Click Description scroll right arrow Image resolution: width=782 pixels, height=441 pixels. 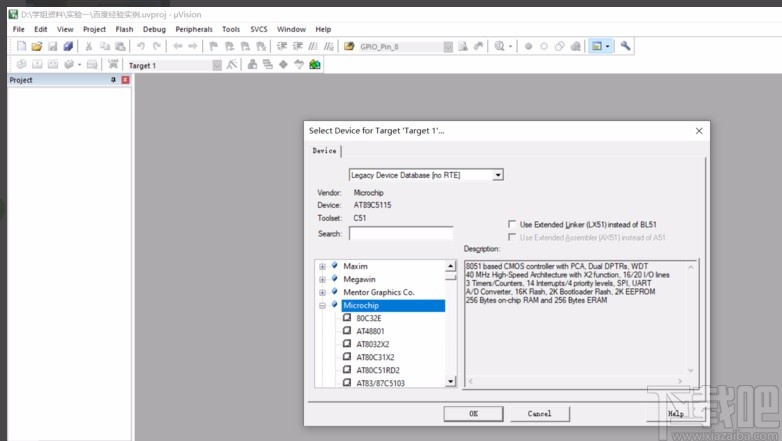coord(680,381)
